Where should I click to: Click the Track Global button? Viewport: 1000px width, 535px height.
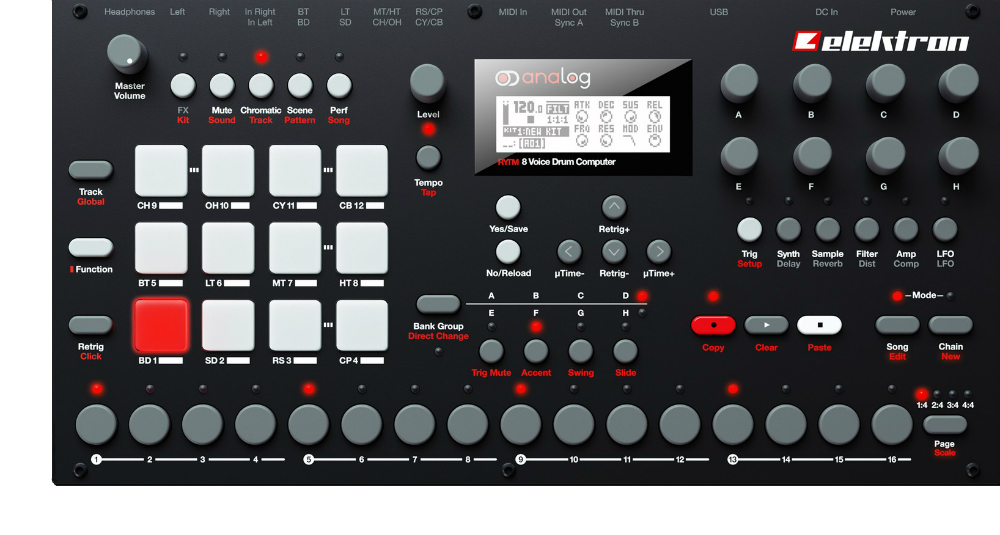coord(91,170)
